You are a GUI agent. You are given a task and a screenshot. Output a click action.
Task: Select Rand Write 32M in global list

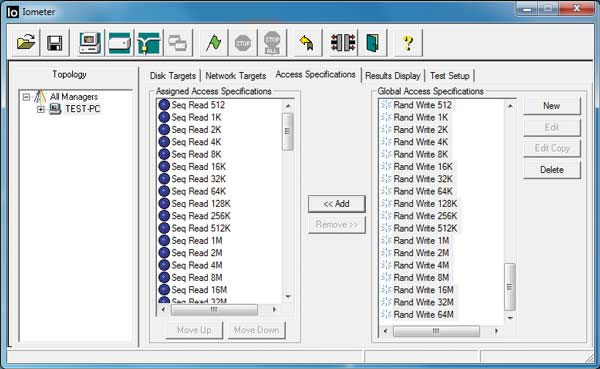(x=423, y=302)
